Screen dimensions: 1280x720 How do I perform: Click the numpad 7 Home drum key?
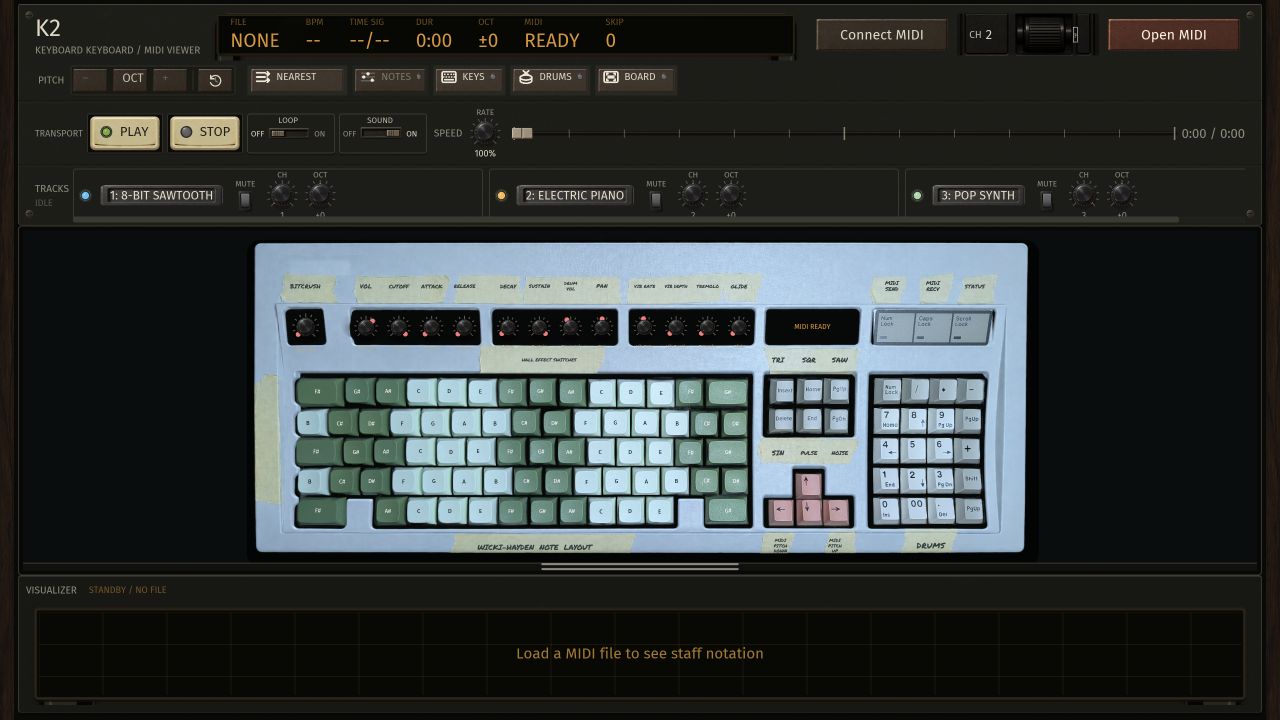pos(889,419)
